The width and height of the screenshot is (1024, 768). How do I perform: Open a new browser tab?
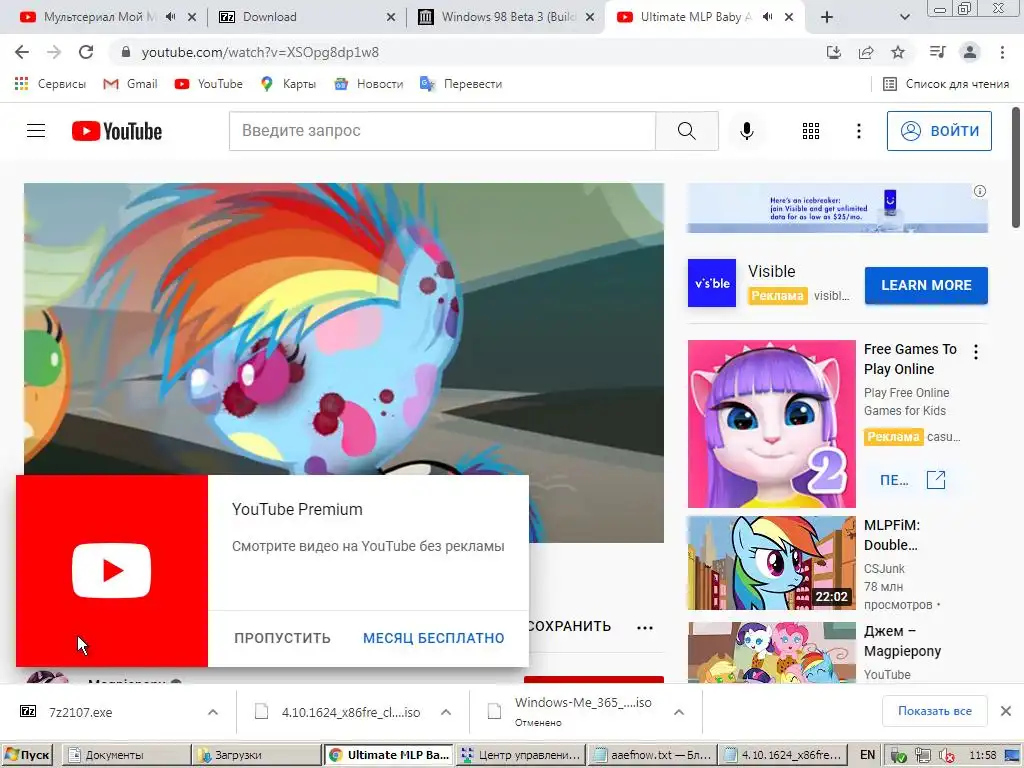[827, 17]
